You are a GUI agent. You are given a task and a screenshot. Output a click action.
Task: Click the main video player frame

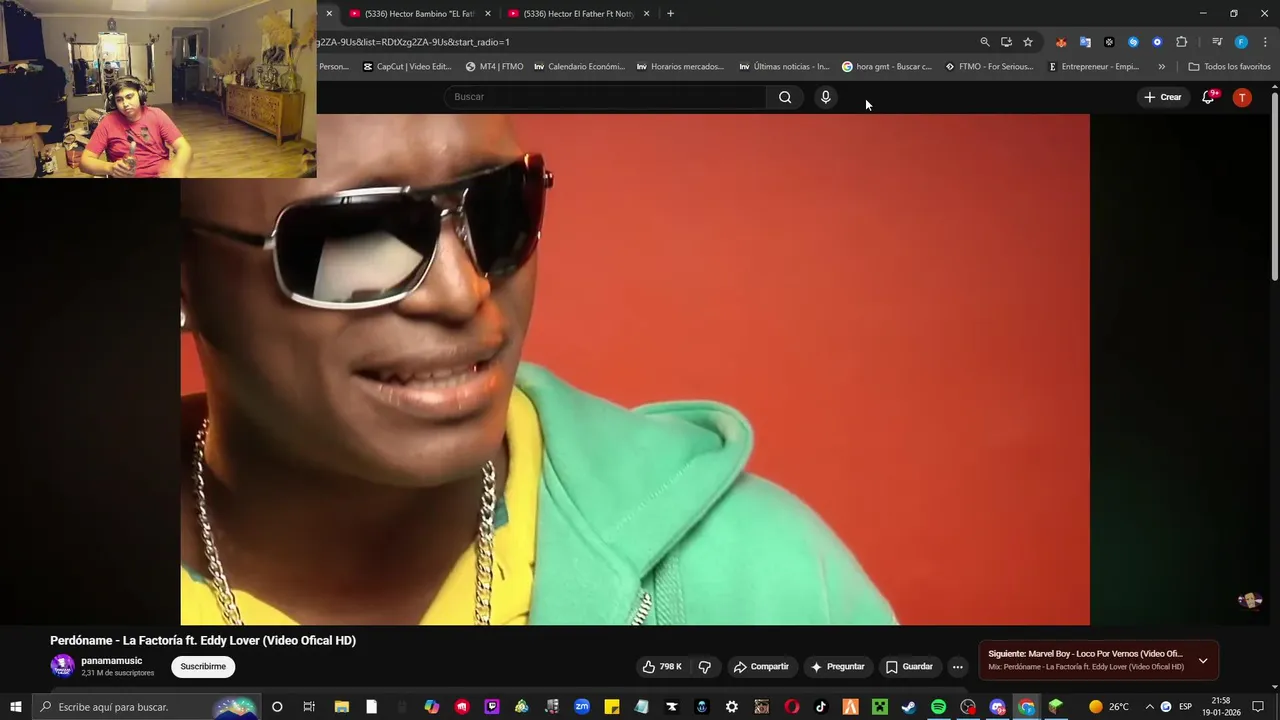point(634,369)
